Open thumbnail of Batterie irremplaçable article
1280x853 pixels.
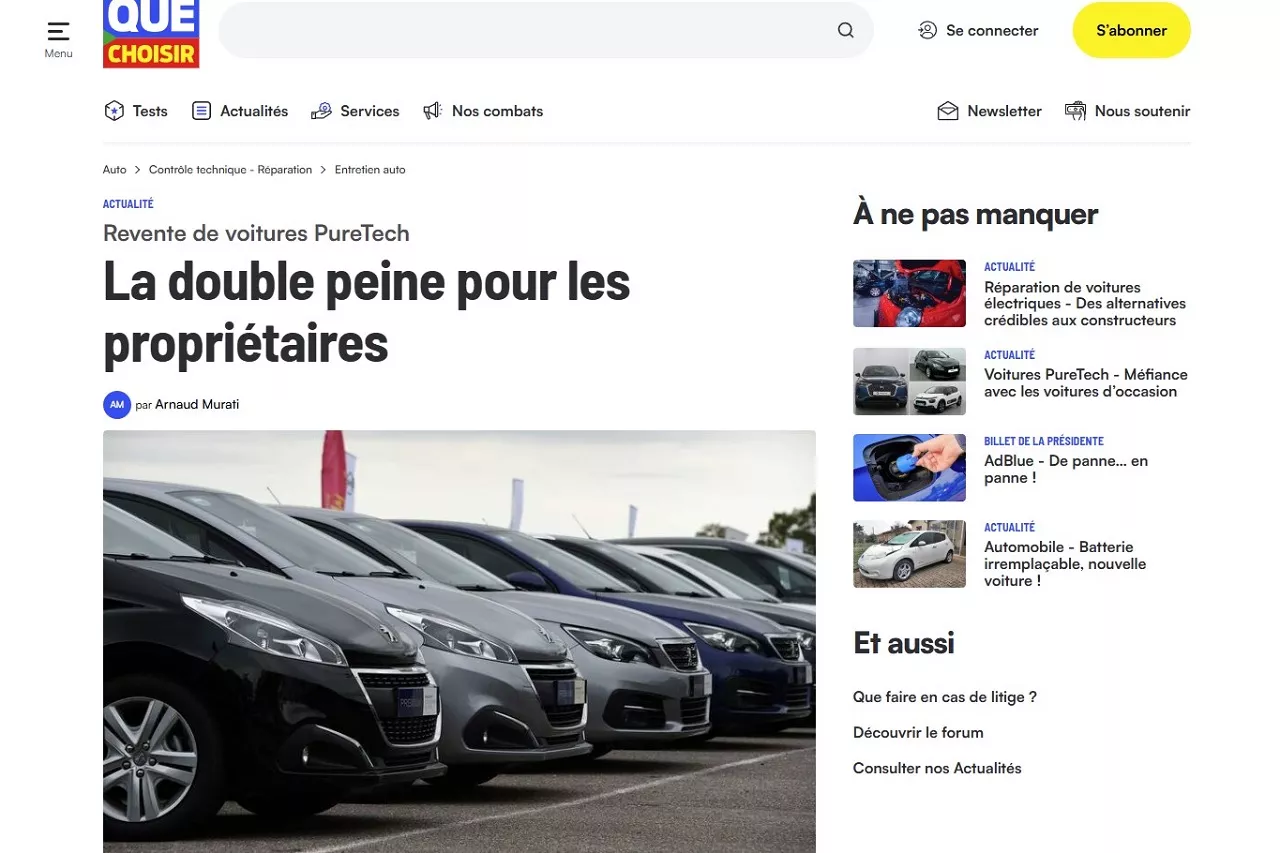click(909, 553)
